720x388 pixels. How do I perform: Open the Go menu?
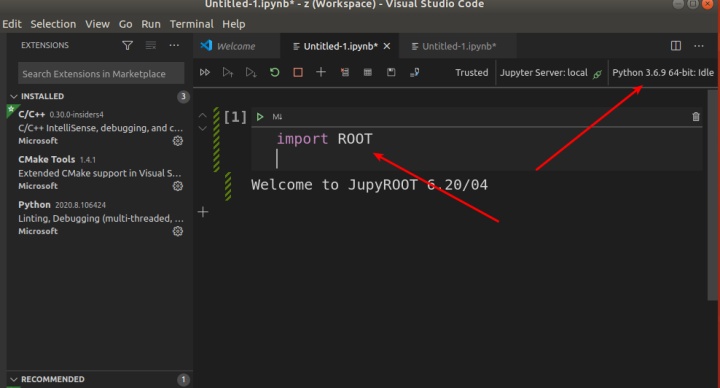pos(125,24)
